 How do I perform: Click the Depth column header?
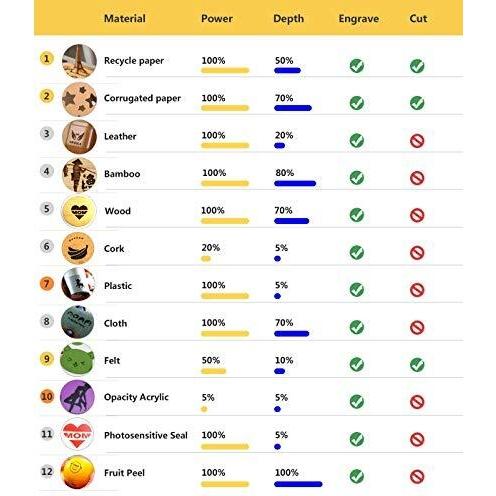pos(288,19)
